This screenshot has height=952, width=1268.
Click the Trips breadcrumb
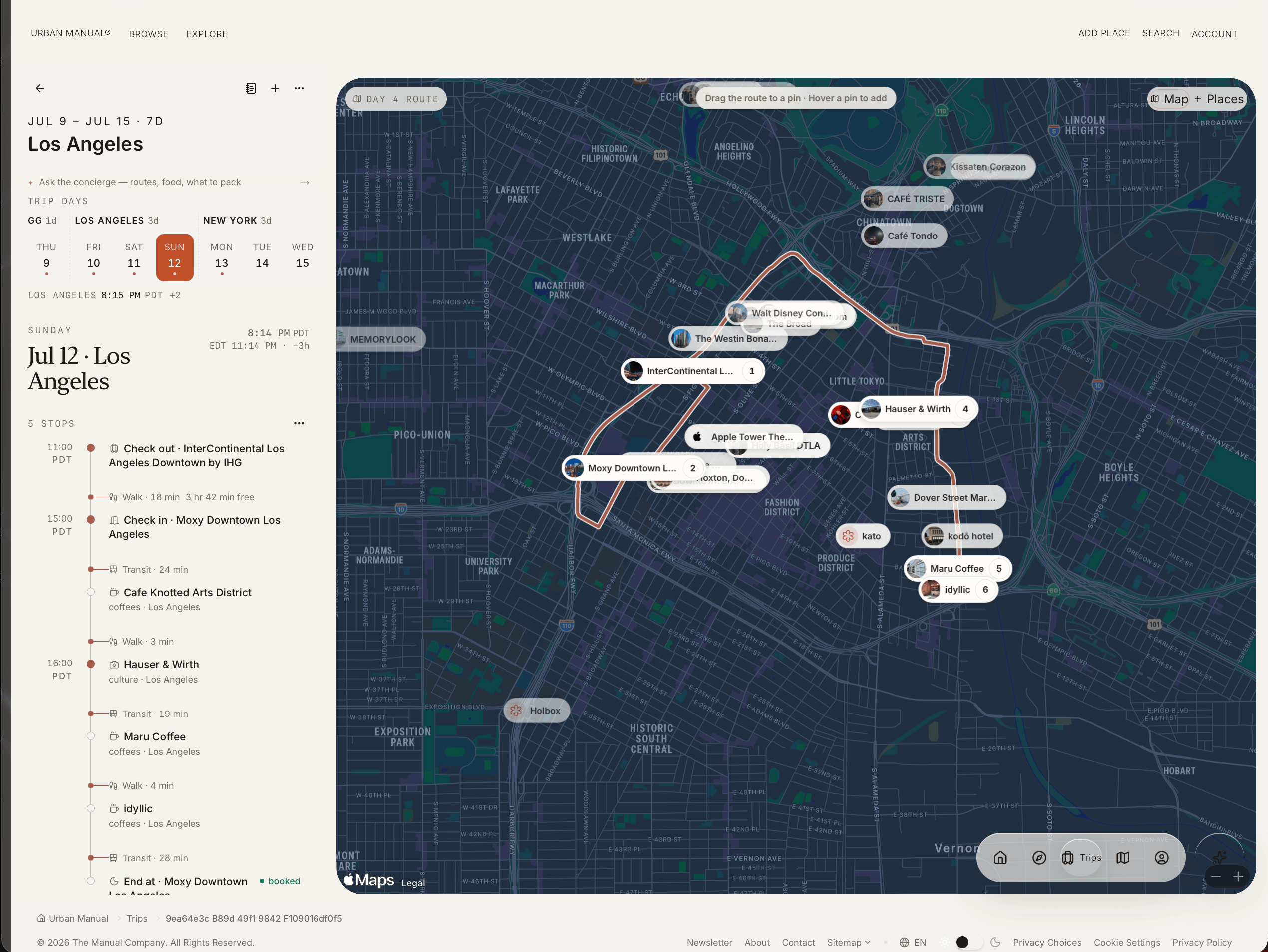coord(137,918)
